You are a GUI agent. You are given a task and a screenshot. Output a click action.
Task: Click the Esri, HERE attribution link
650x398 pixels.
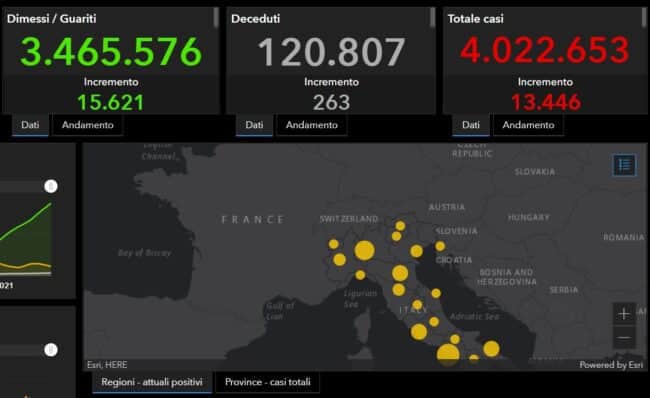pos(107,365)
